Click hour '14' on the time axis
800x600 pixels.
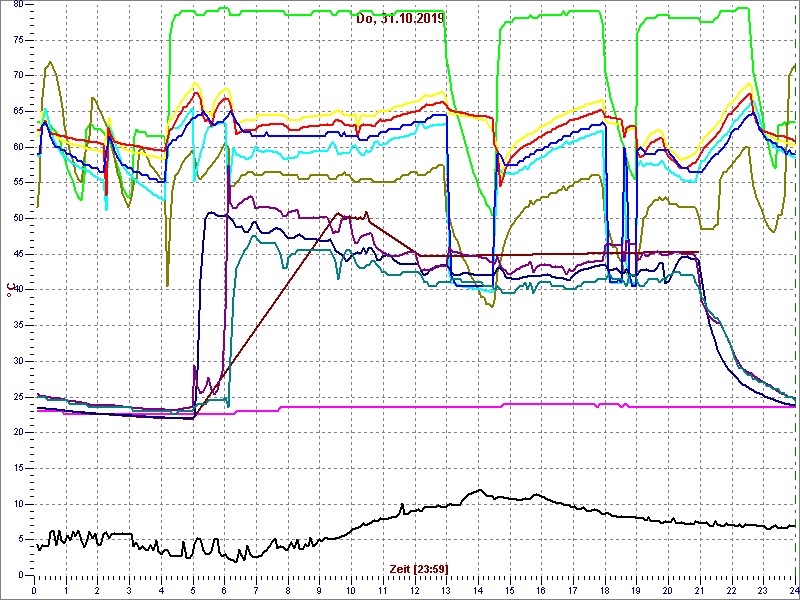[478, 590]
